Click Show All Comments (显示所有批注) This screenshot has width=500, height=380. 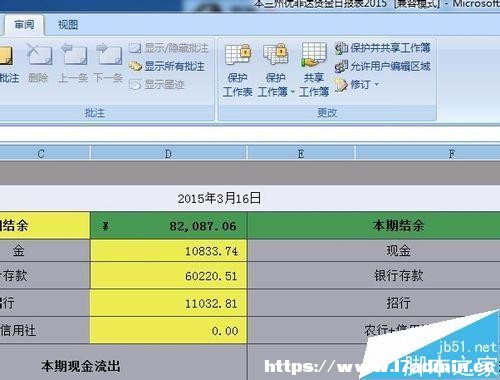pyautogui.click(x=167, y=66)
